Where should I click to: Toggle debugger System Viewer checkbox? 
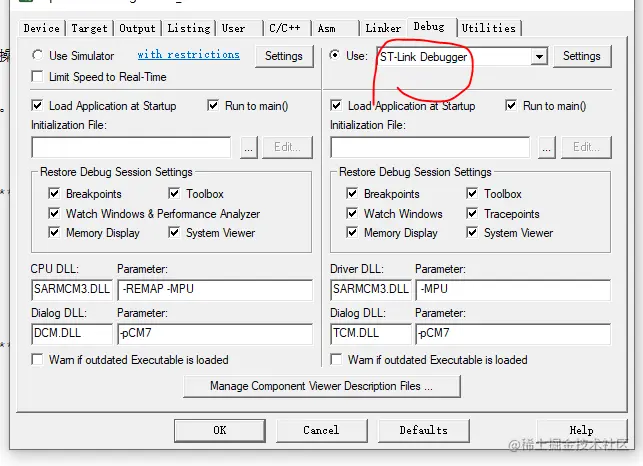point(472,233)
